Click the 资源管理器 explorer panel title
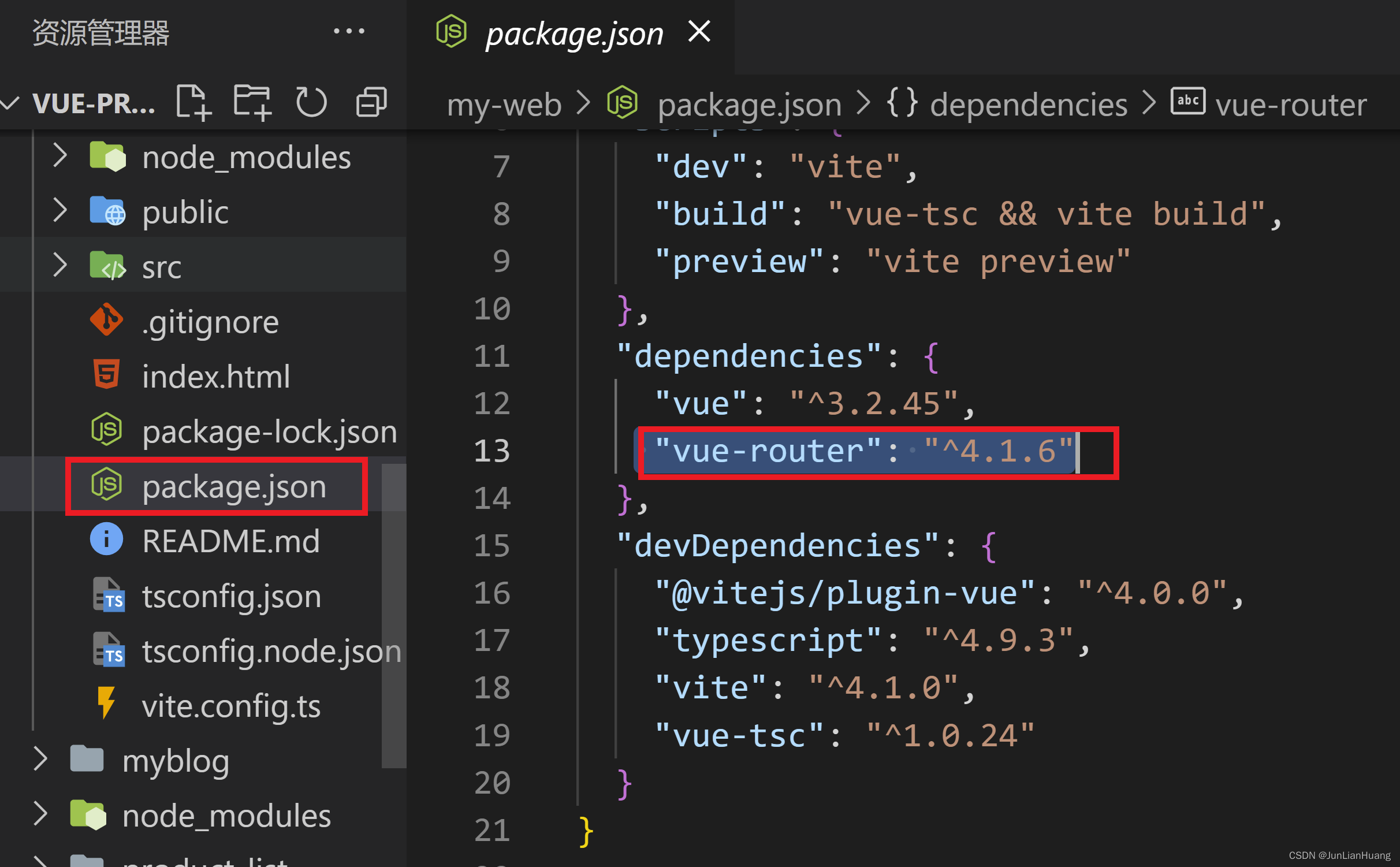The height and width of the screenshot is (867, 1400). (100, 32)
